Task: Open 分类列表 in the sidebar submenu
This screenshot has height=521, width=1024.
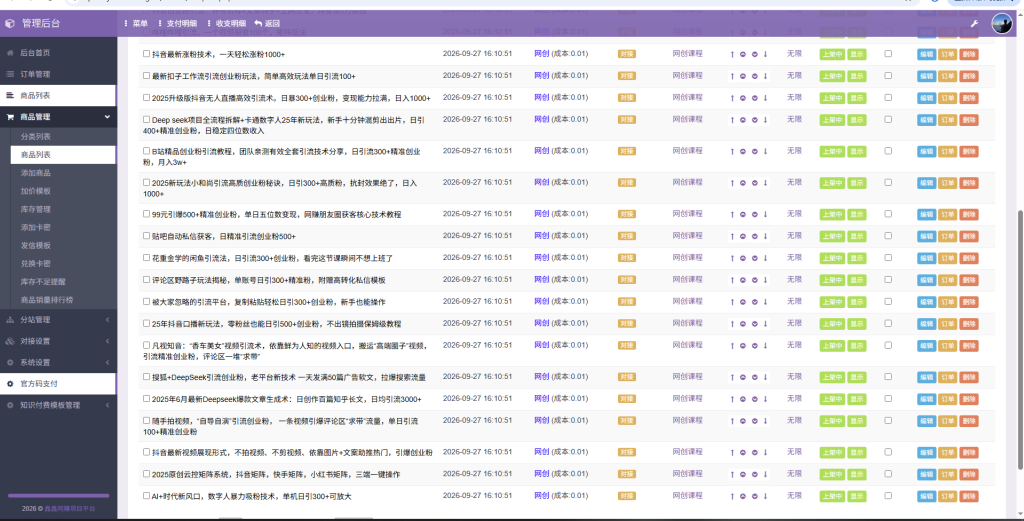Action: [36, 136]
